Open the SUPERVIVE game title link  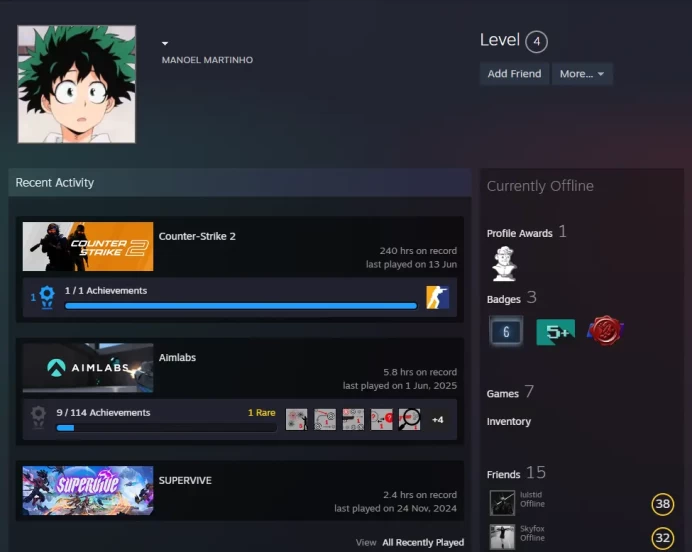pos(185,480)
